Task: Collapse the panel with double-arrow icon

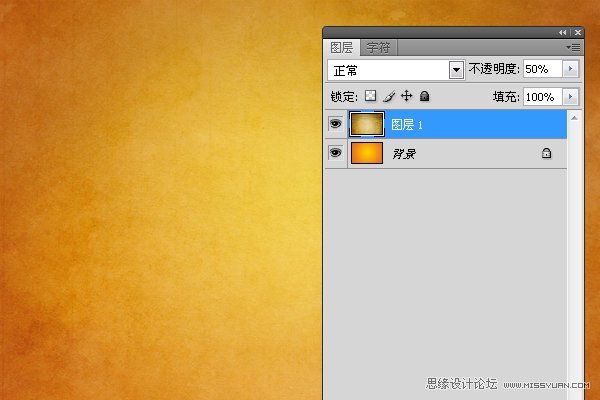Action: (562, 33)
